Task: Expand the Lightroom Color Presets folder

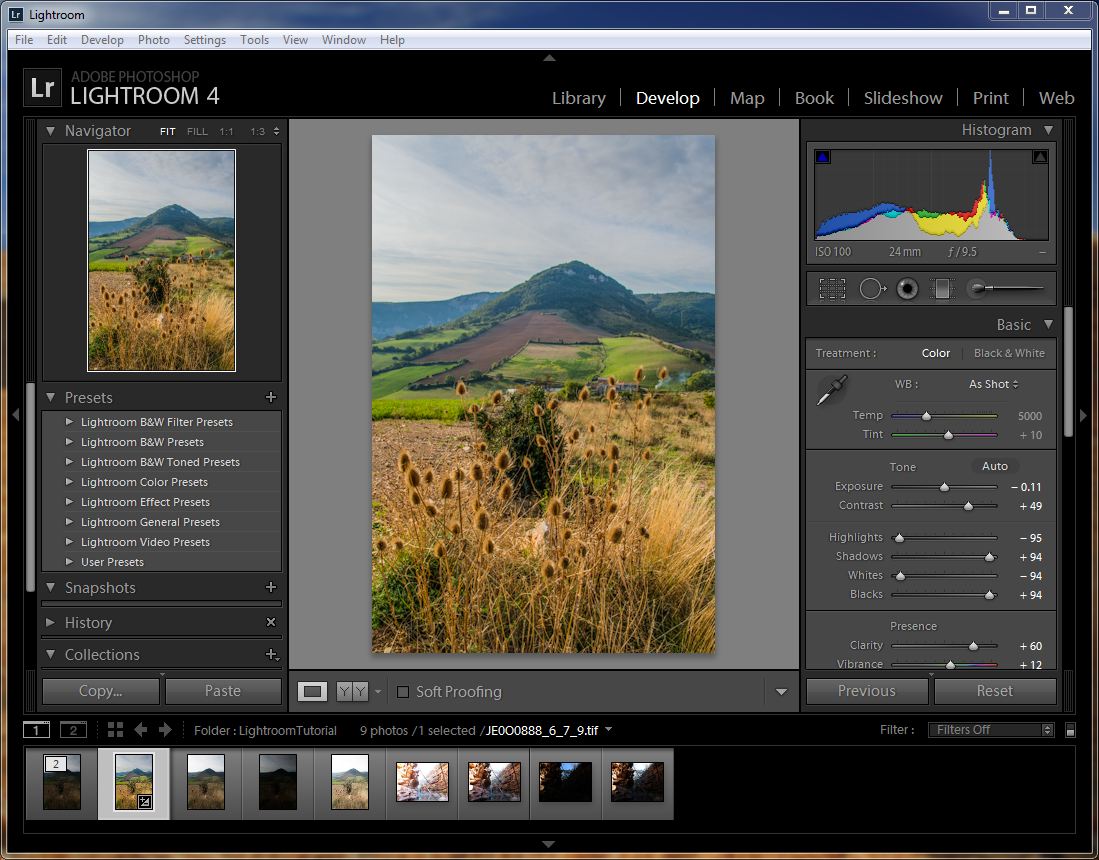Action: pos(70,482)
